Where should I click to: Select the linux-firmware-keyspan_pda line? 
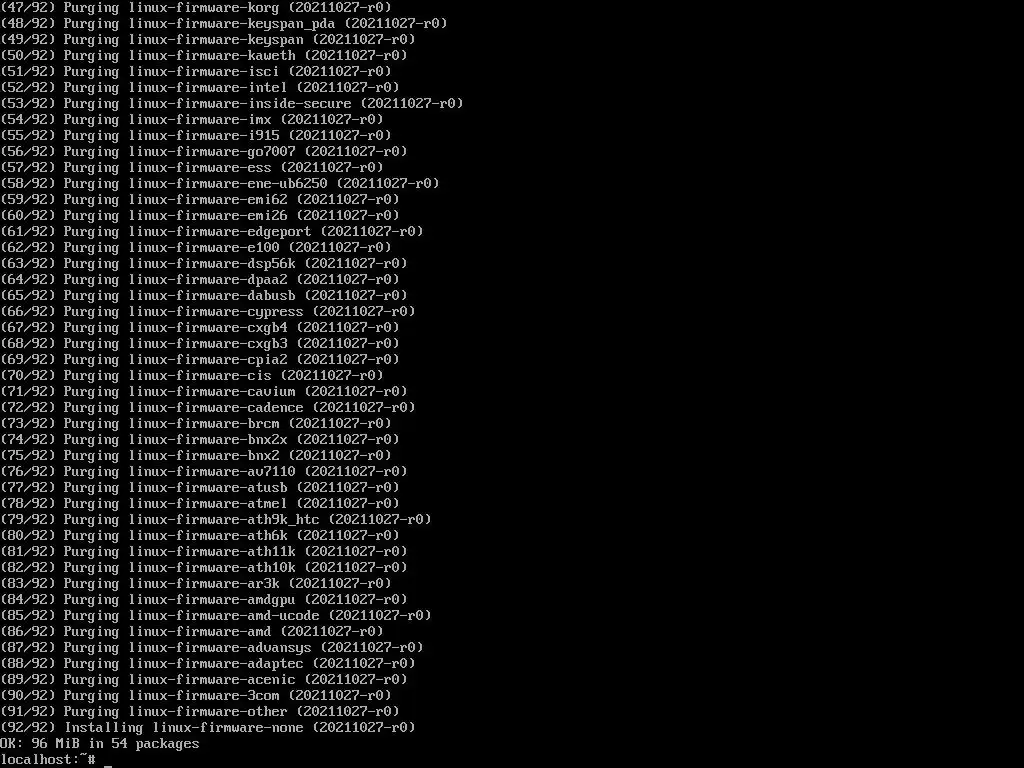pyautogui.click(x=224, y=24)
